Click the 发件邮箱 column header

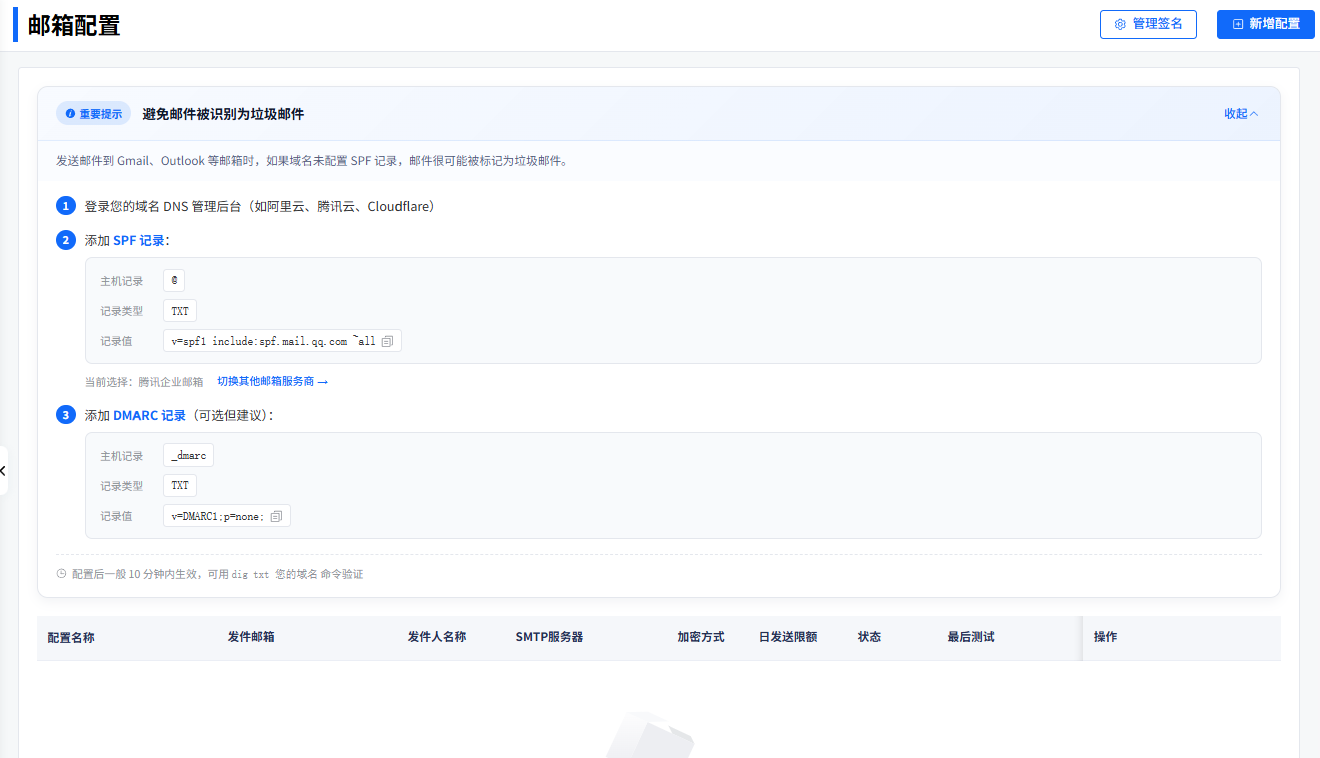pyautogui.click(x=251, y=637)
